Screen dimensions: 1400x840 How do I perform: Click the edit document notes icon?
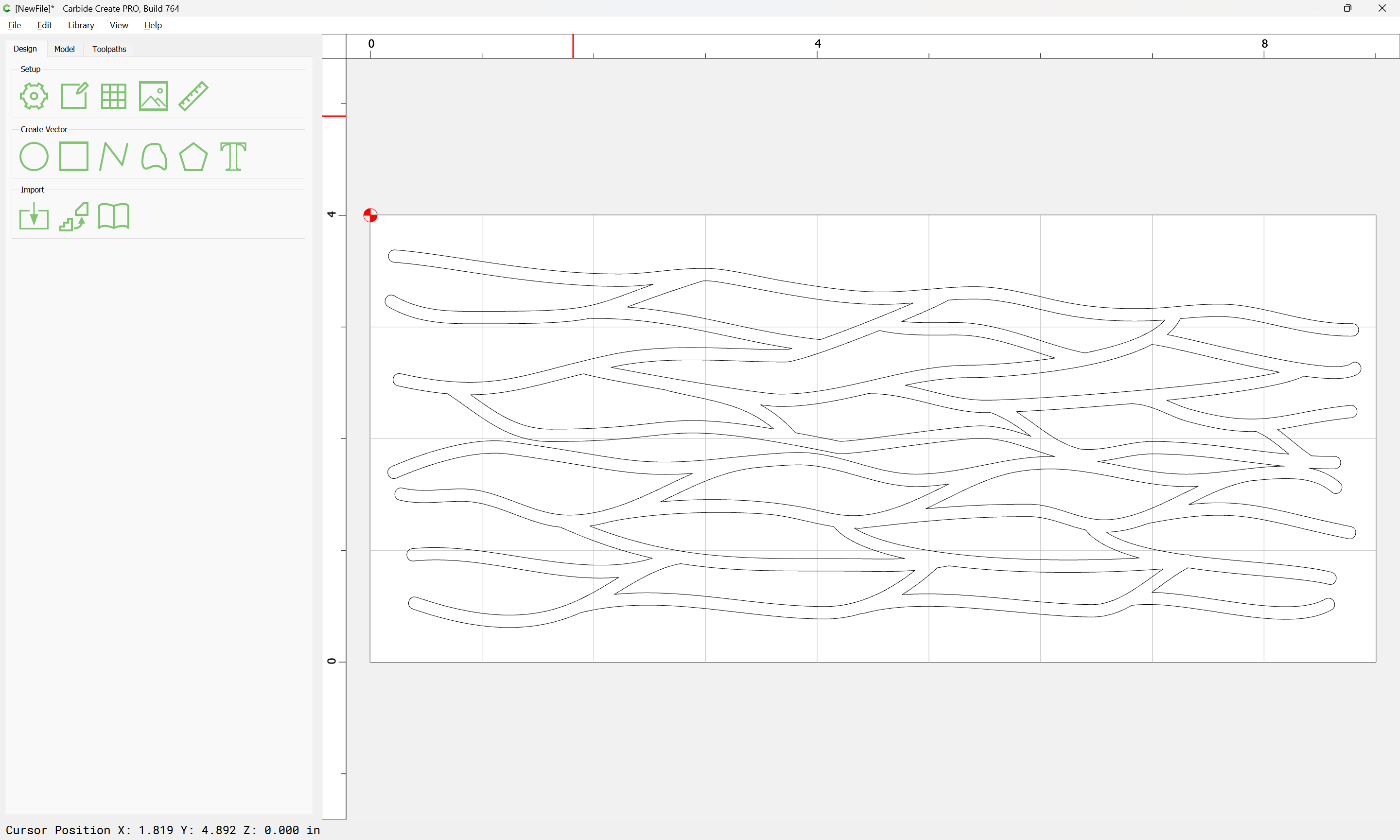pos(74,96)
